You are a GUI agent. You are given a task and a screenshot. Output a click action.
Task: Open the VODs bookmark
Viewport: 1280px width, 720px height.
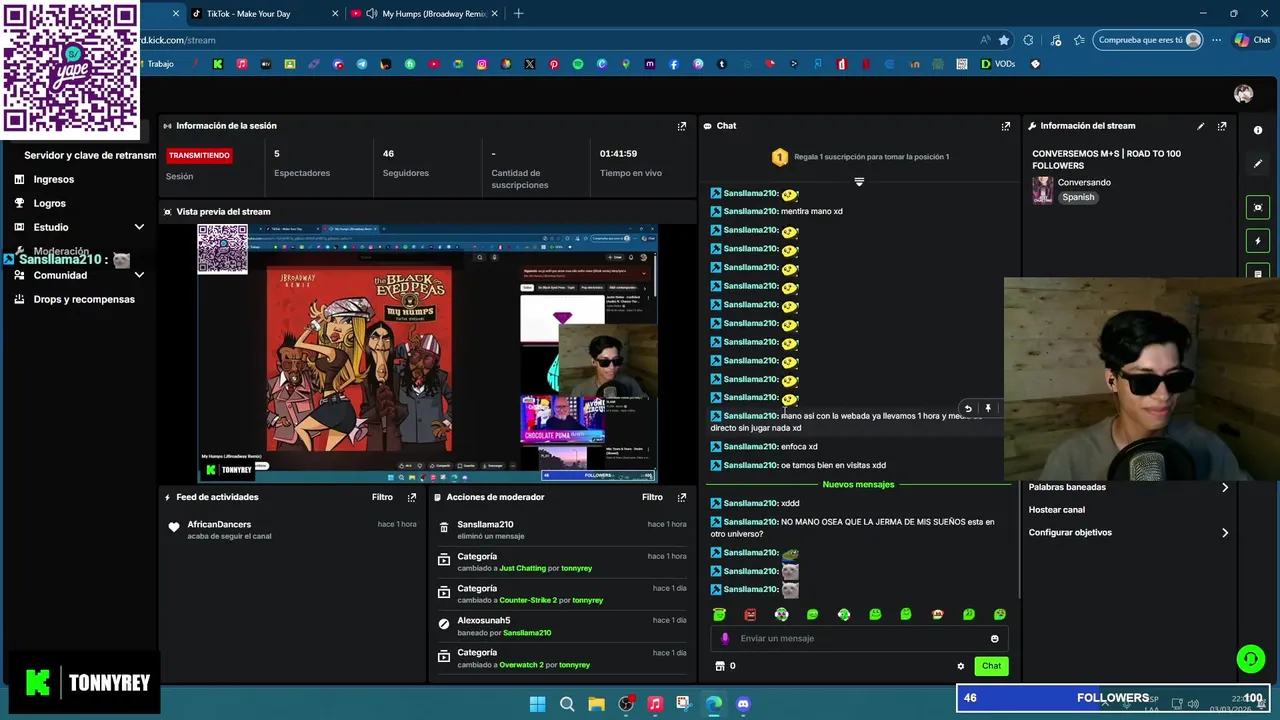pos(997,64)
